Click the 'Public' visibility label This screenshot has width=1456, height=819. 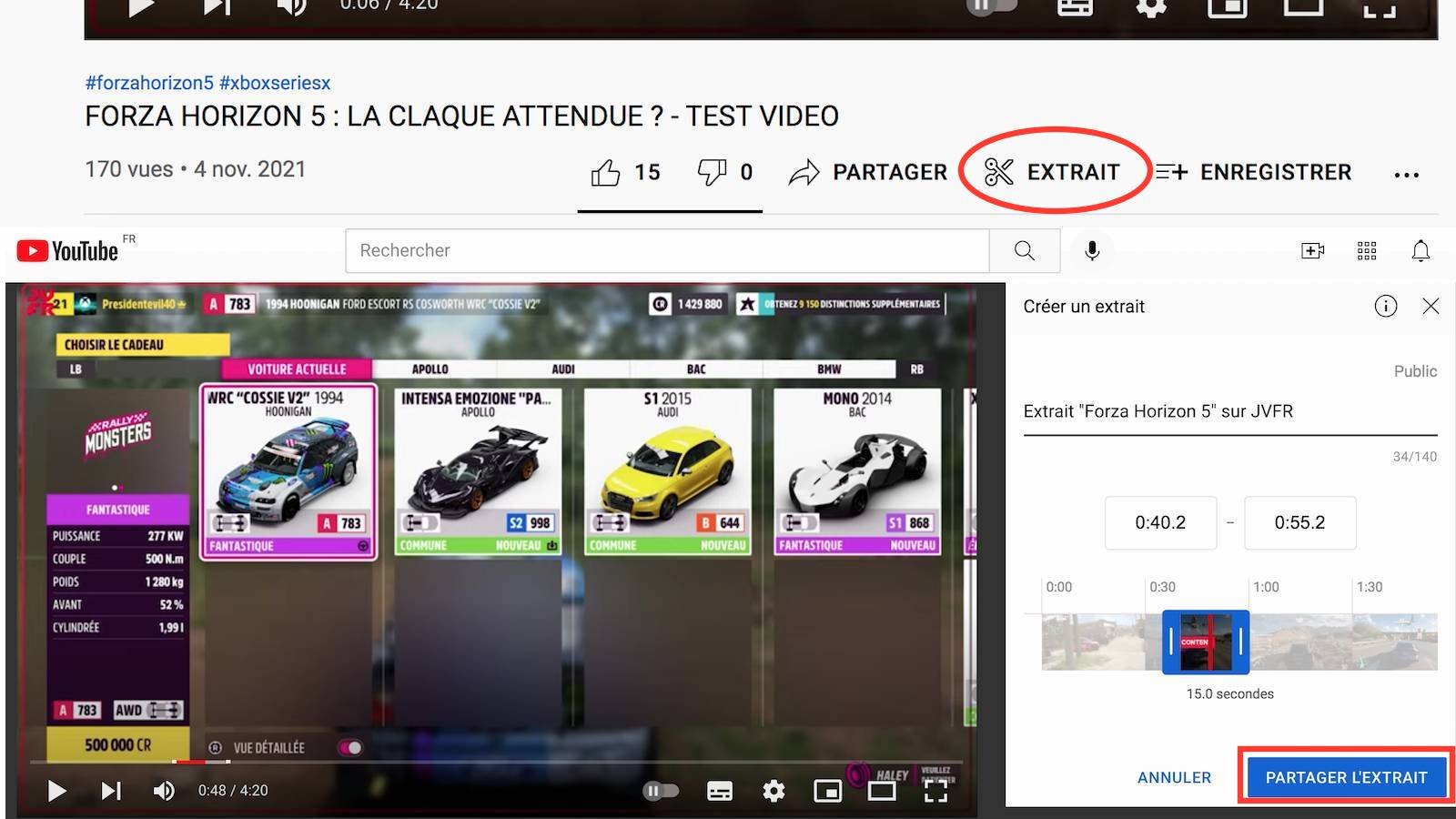(1415, 371)
